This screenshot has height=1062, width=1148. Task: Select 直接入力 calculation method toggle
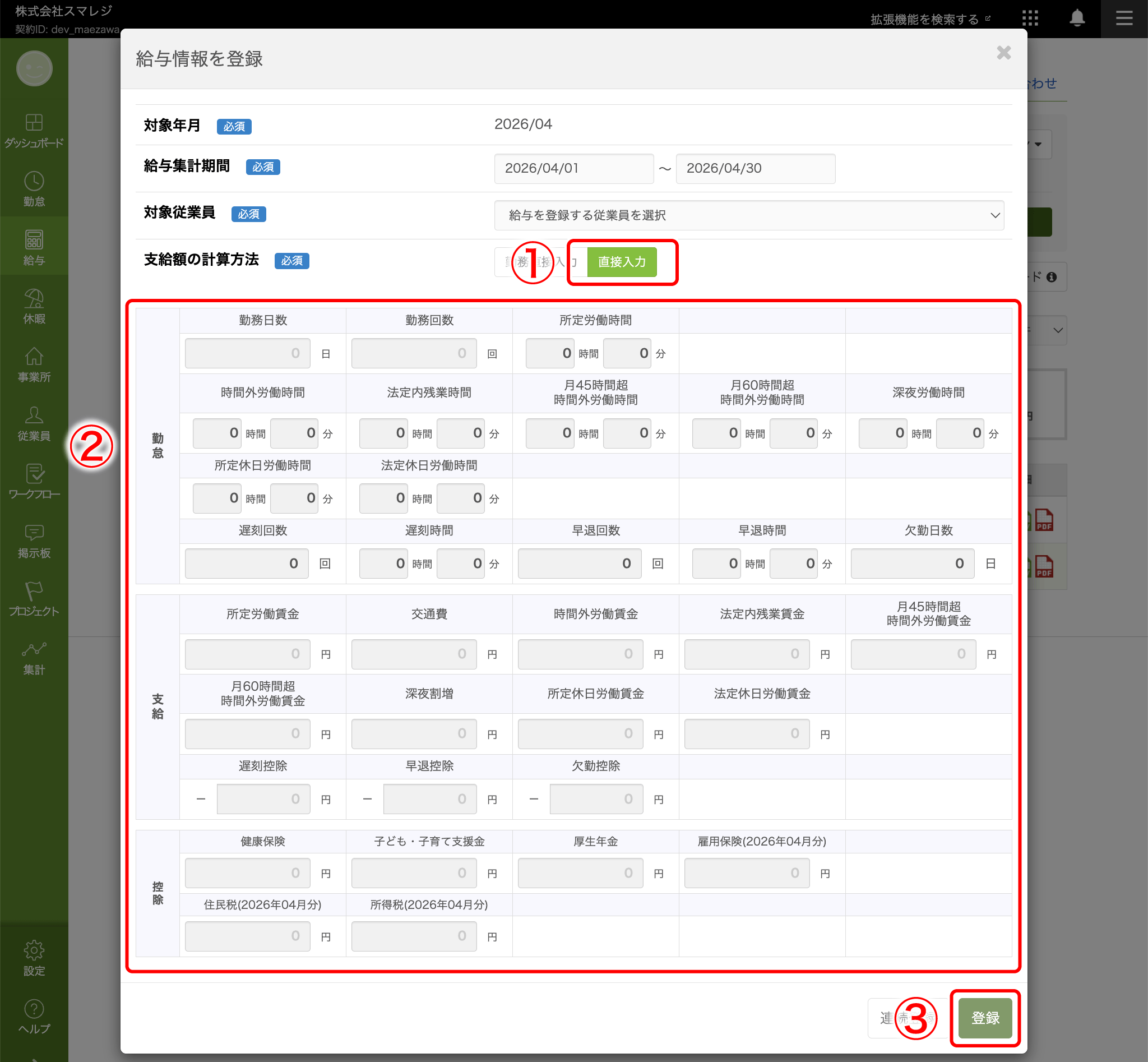click(622, 262)
